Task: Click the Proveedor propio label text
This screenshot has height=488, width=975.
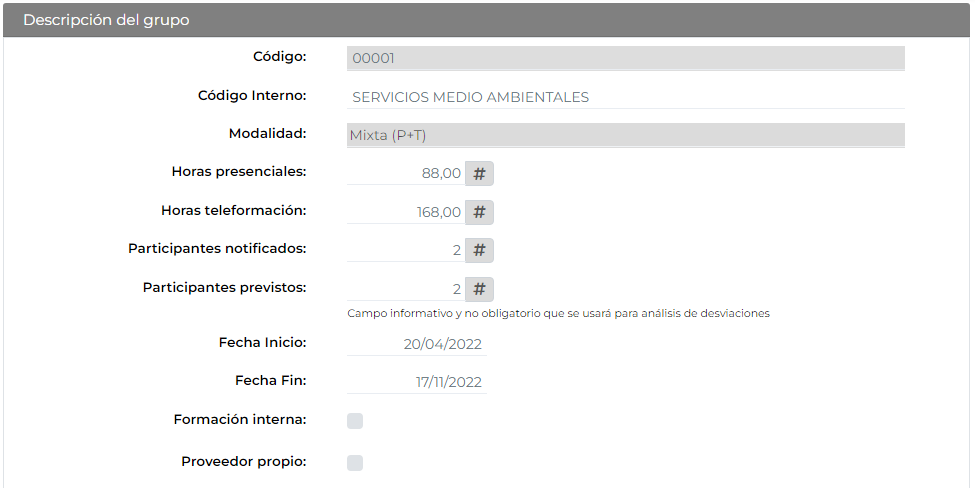Action: coord(244,462)
